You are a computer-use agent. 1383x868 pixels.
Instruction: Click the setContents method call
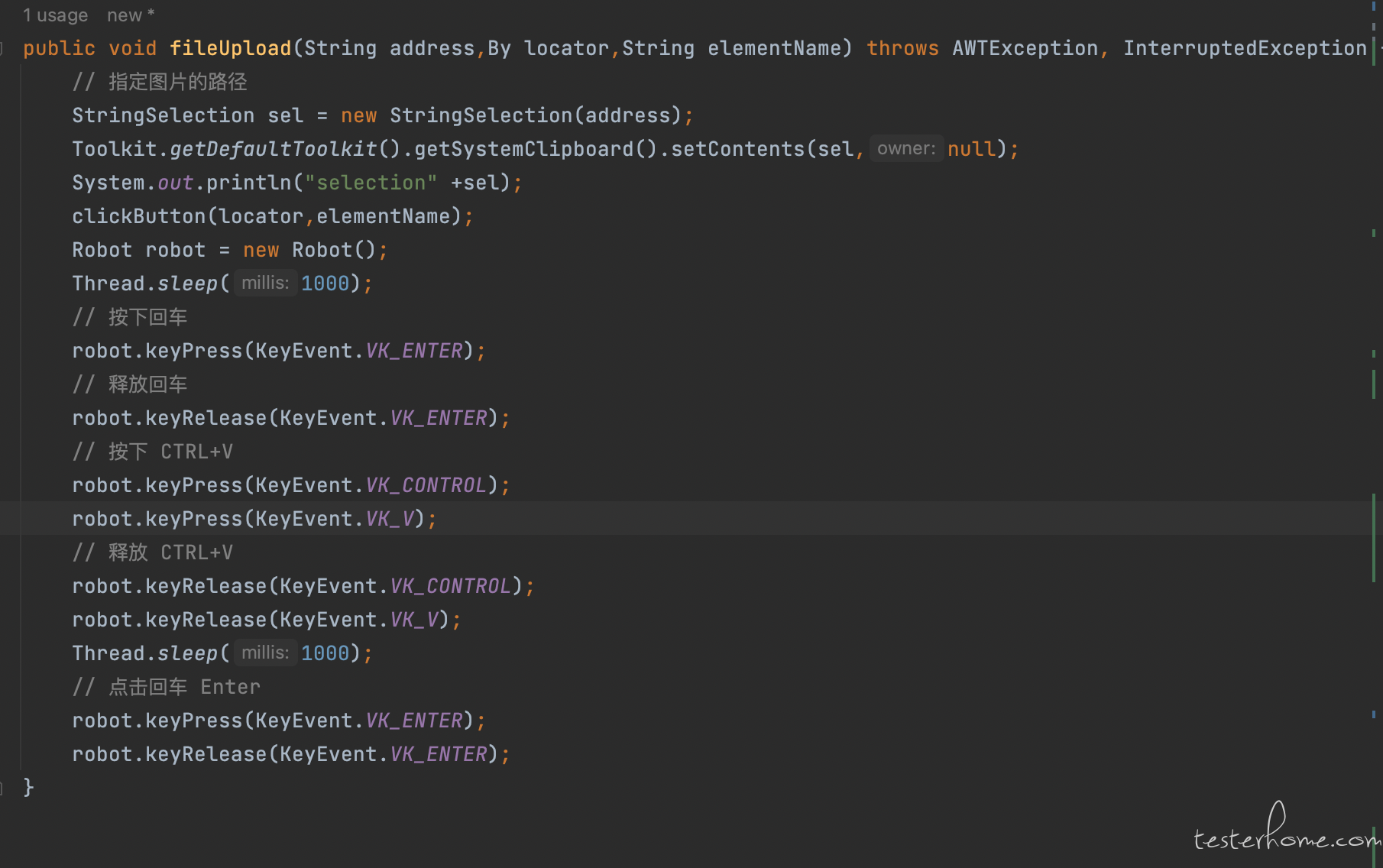click(737, 149)
